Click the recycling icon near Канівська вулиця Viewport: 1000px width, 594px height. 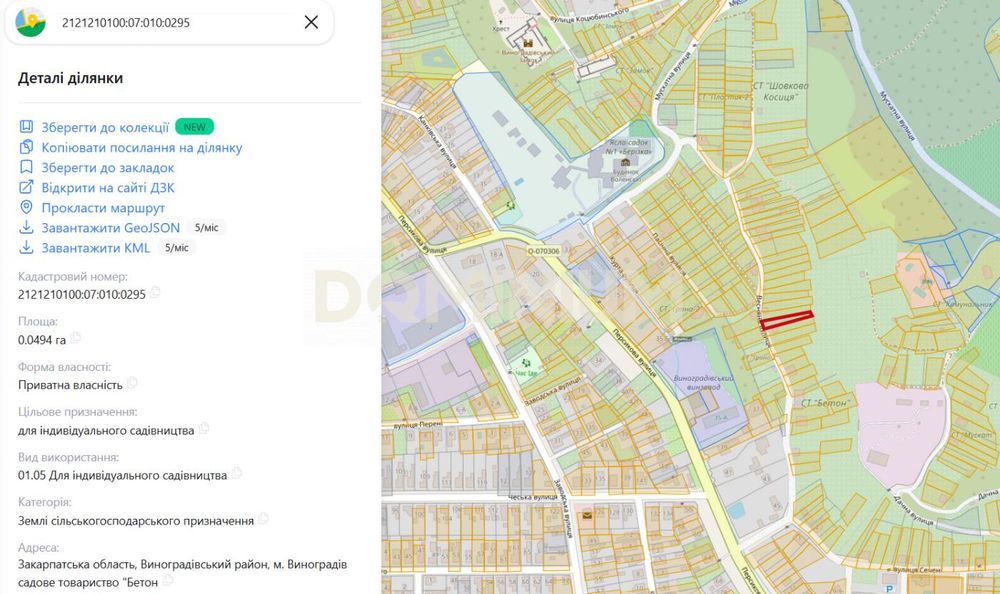pyautogui.click(x=509, y=206)
